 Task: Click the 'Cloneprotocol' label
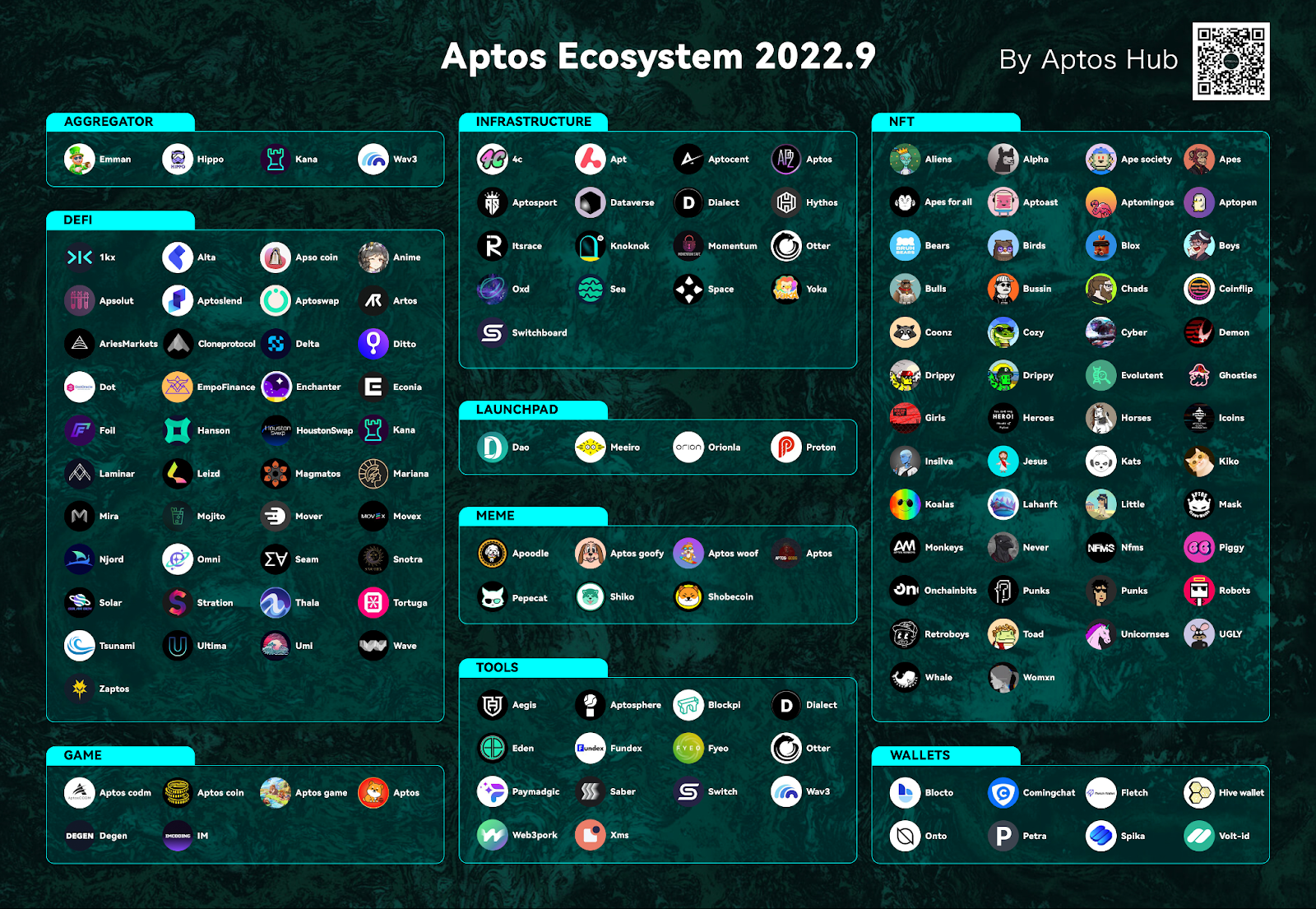coord(227,344)
